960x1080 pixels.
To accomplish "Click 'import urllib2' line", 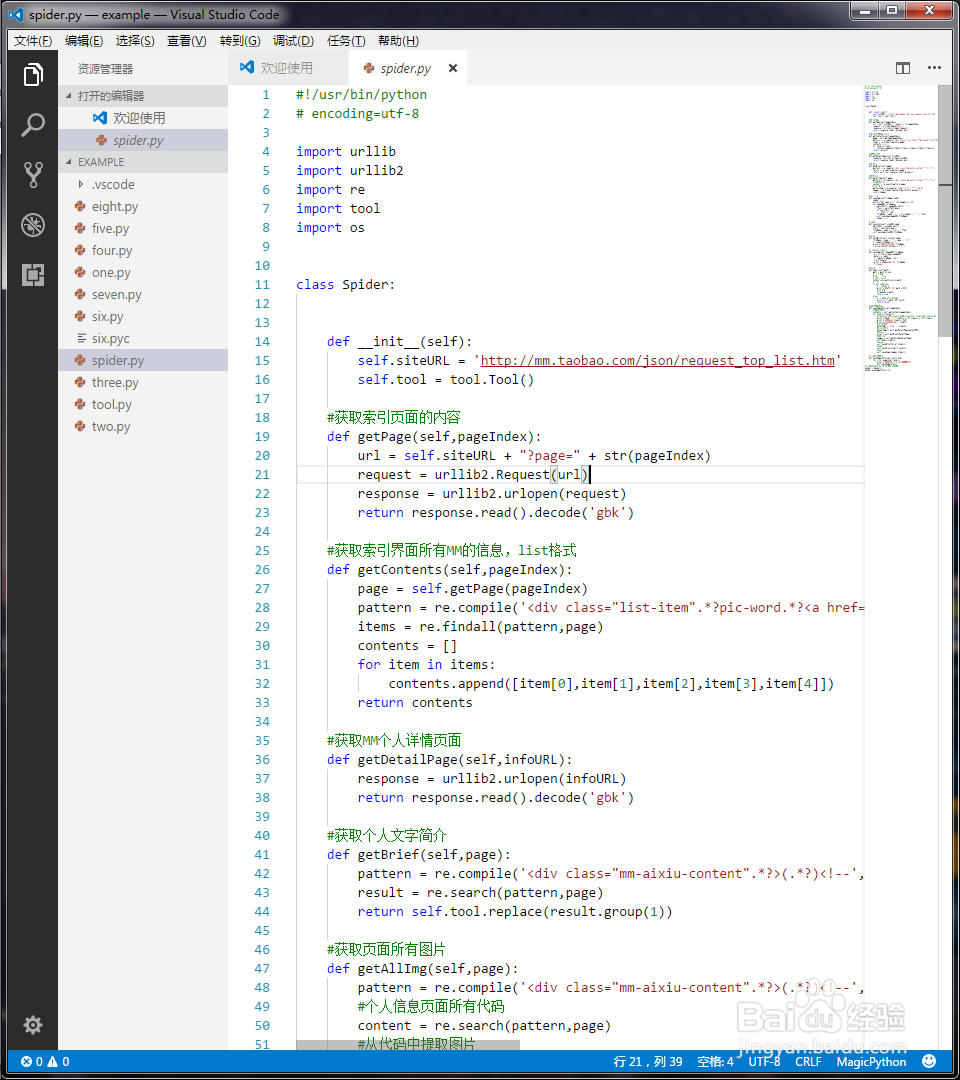I will 350,170.
